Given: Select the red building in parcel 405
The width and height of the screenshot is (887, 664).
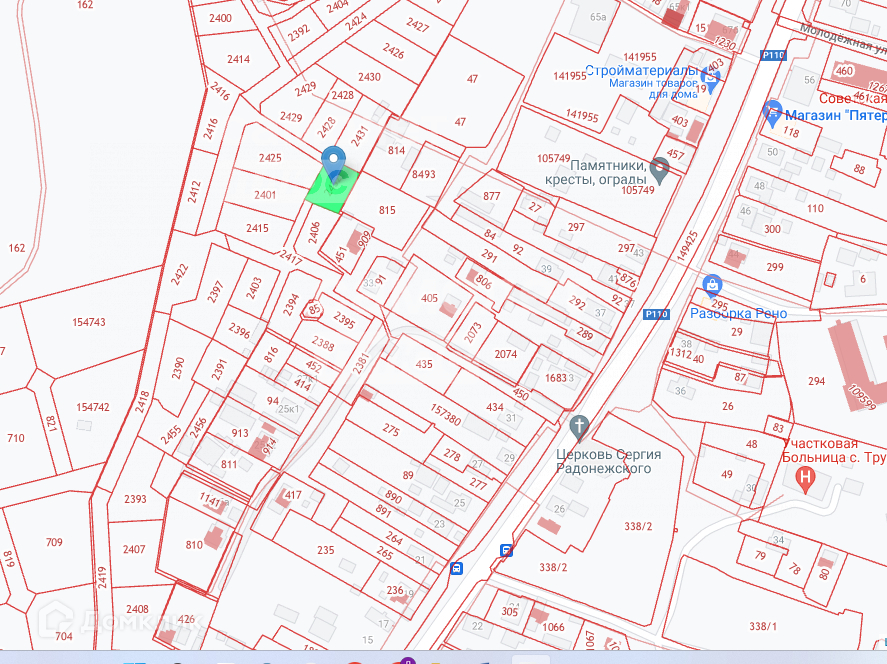Looking at the screenshot, I should click(x=447, y=309).
